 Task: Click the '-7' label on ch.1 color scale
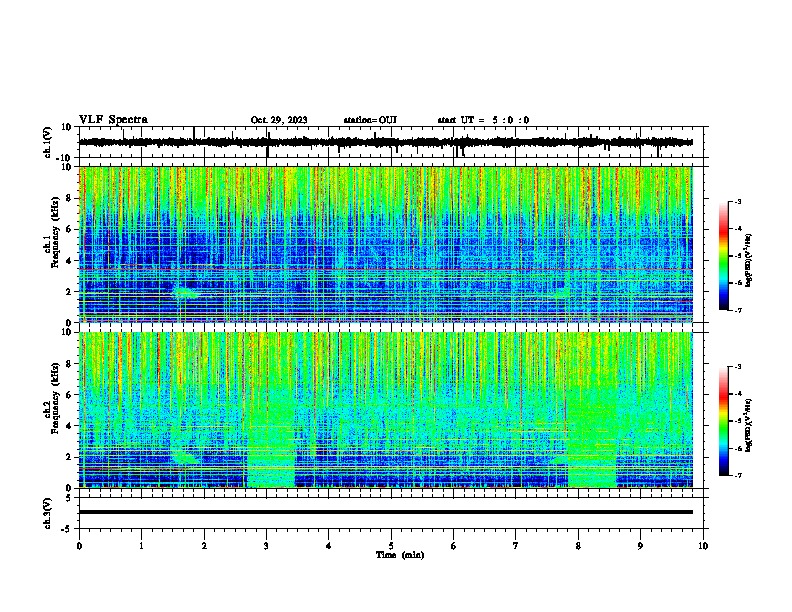coord(737,310)
